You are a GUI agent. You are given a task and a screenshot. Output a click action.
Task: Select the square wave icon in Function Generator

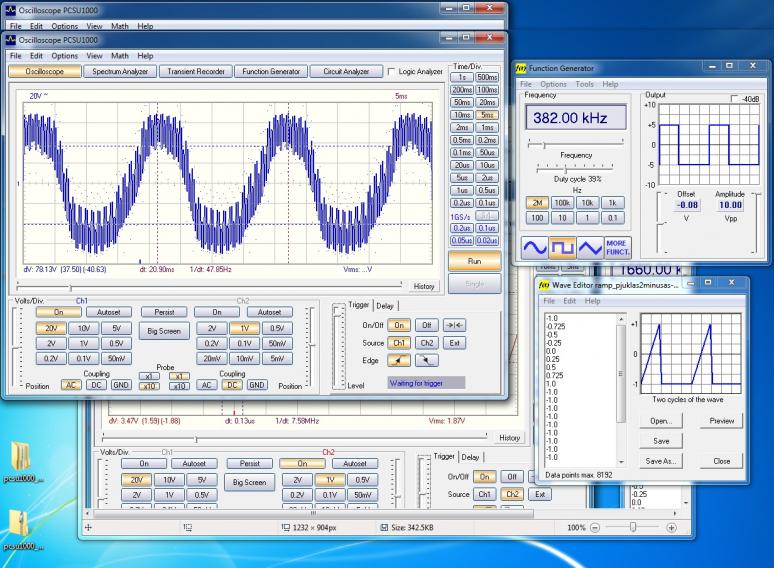(x=563, y=247)
